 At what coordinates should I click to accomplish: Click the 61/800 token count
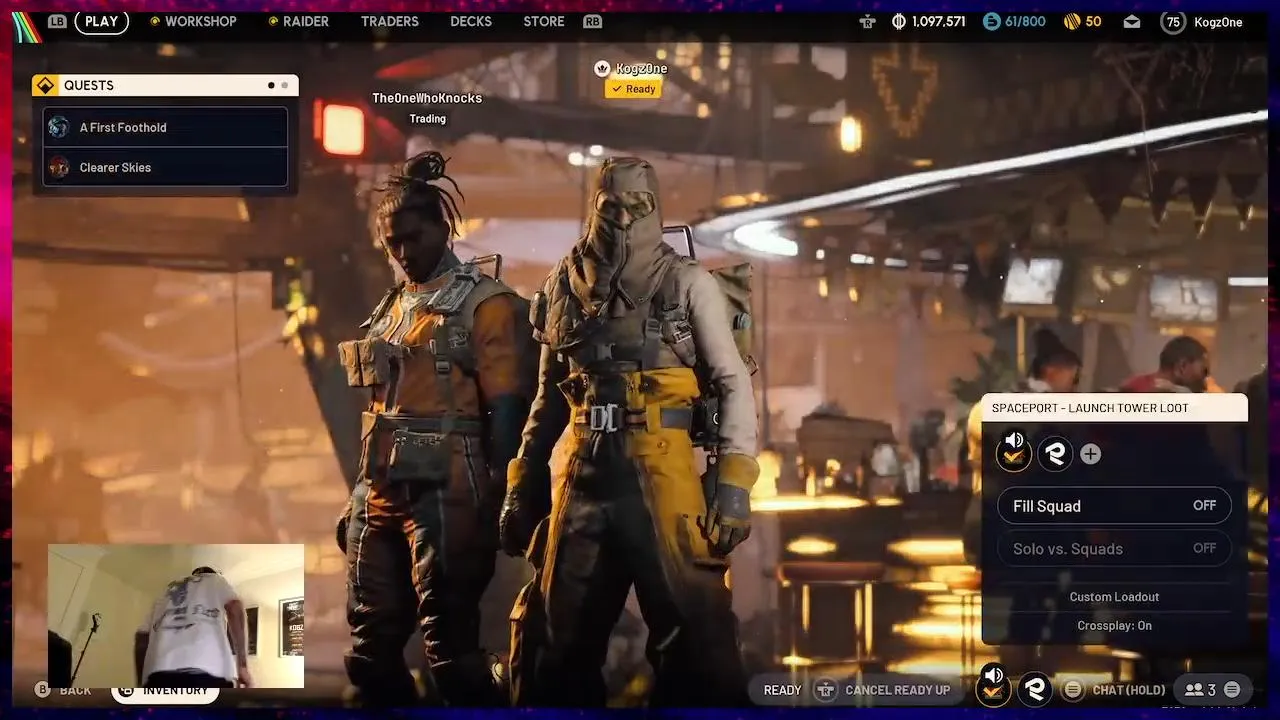coord(1025,21)
